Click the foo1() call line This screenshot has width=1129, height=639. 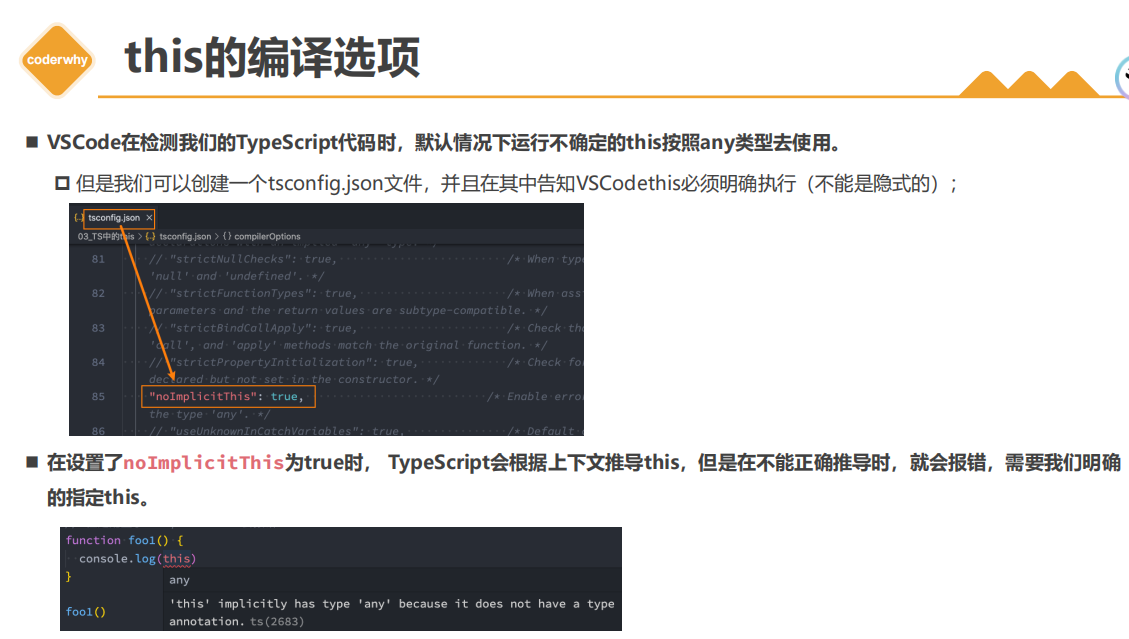coord(86,612)
